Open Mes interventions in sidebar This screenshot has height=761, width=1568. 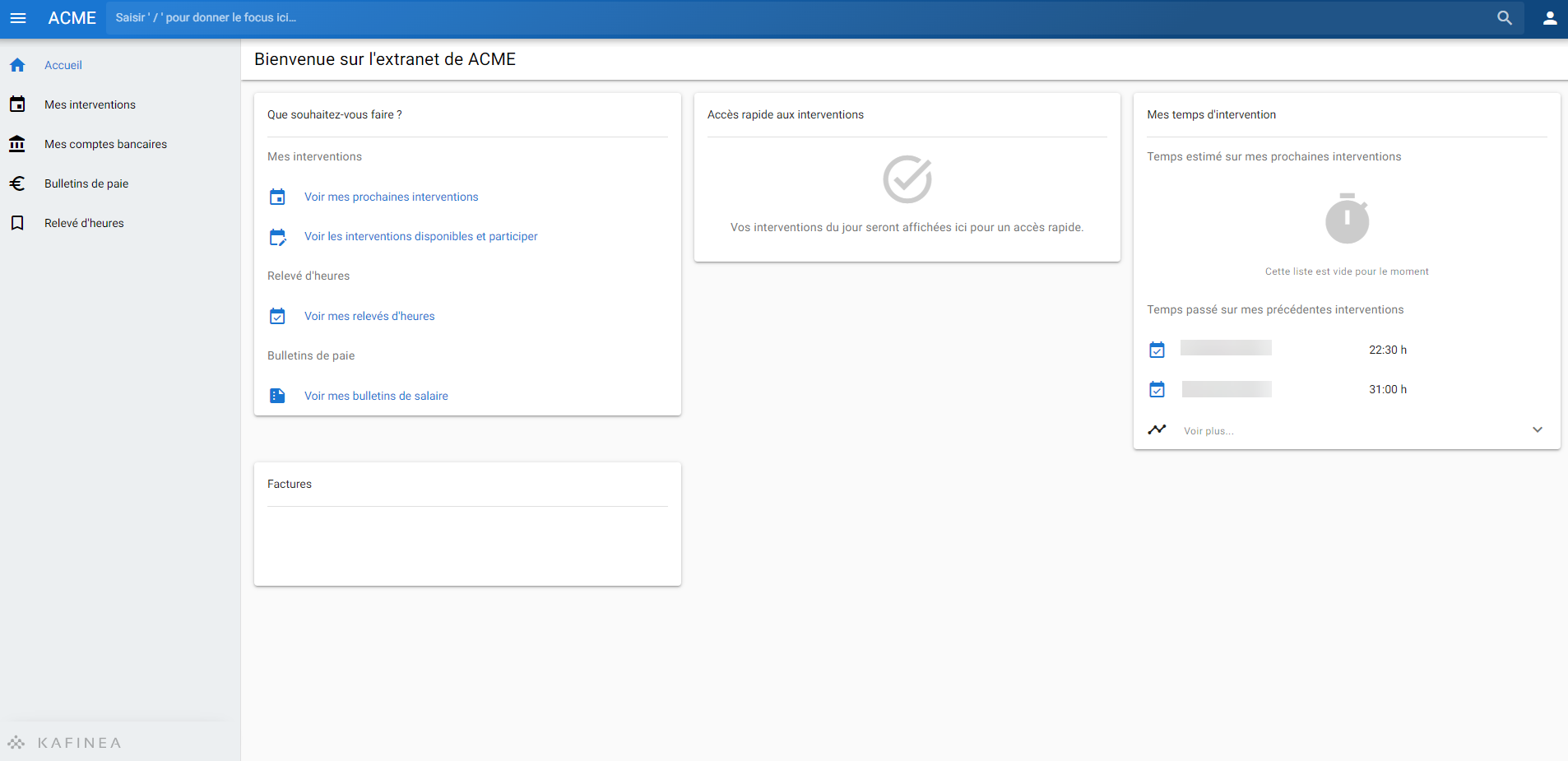tap(90, 104)
